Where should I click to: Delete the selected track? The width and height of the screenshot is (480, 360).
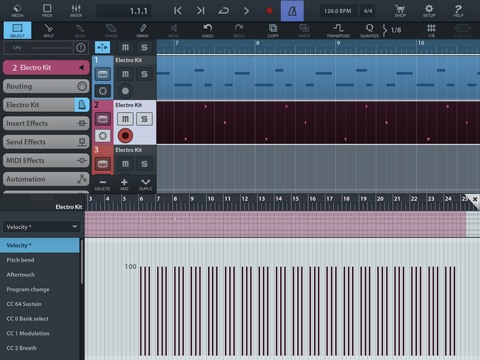point(102,184)
